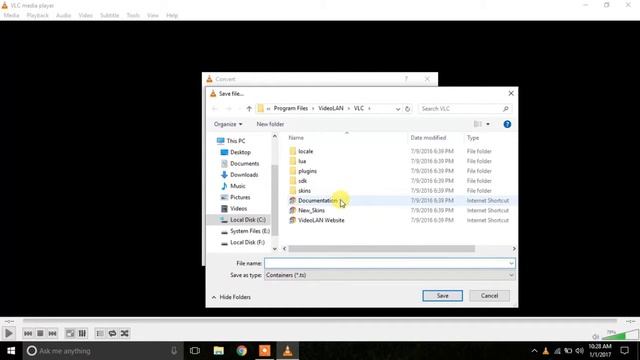Click the VLC Play button
Screen dimensions: 640x360
(x=9, y=333)
